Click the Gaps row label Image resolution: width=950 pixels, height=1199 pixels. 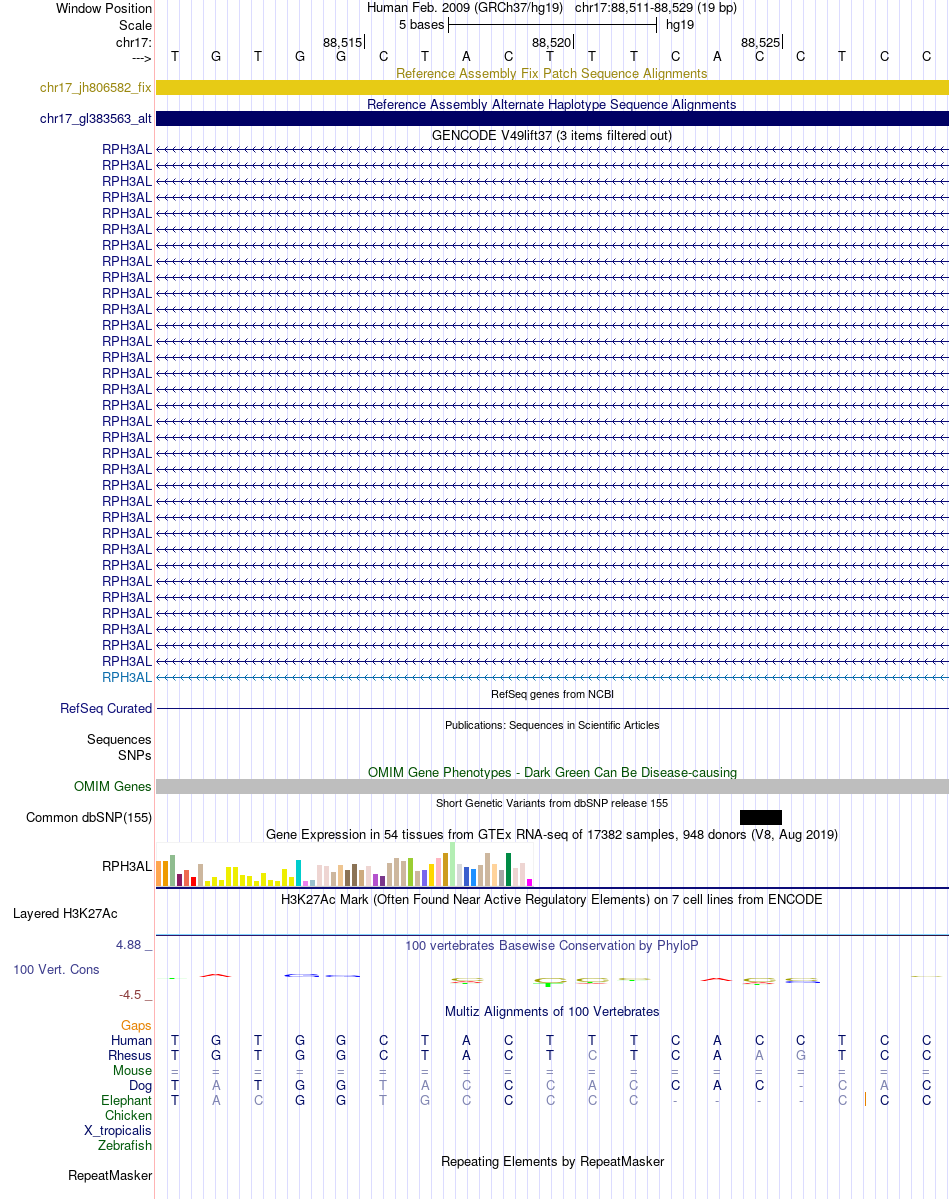[136, 1025]
